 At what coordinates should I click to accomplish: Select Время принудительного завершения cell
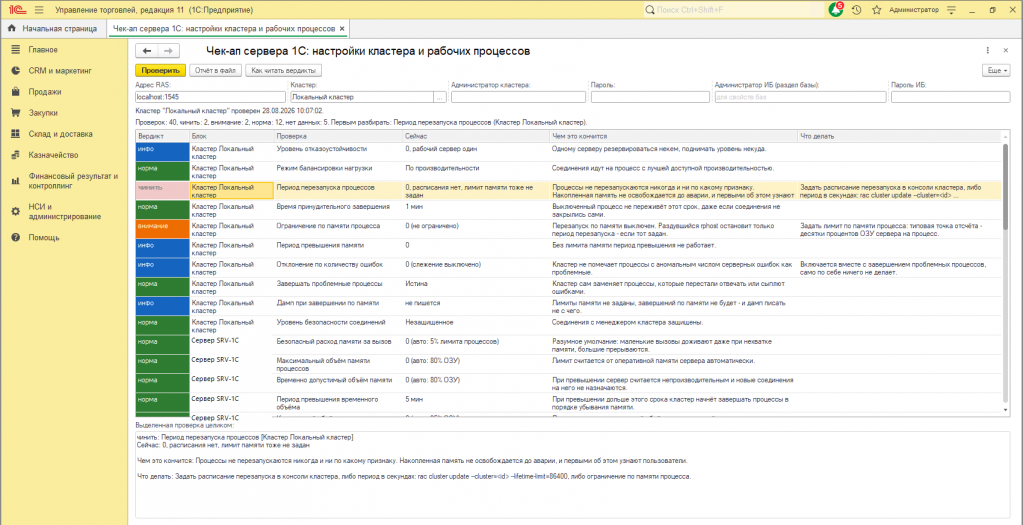point(337,210)
